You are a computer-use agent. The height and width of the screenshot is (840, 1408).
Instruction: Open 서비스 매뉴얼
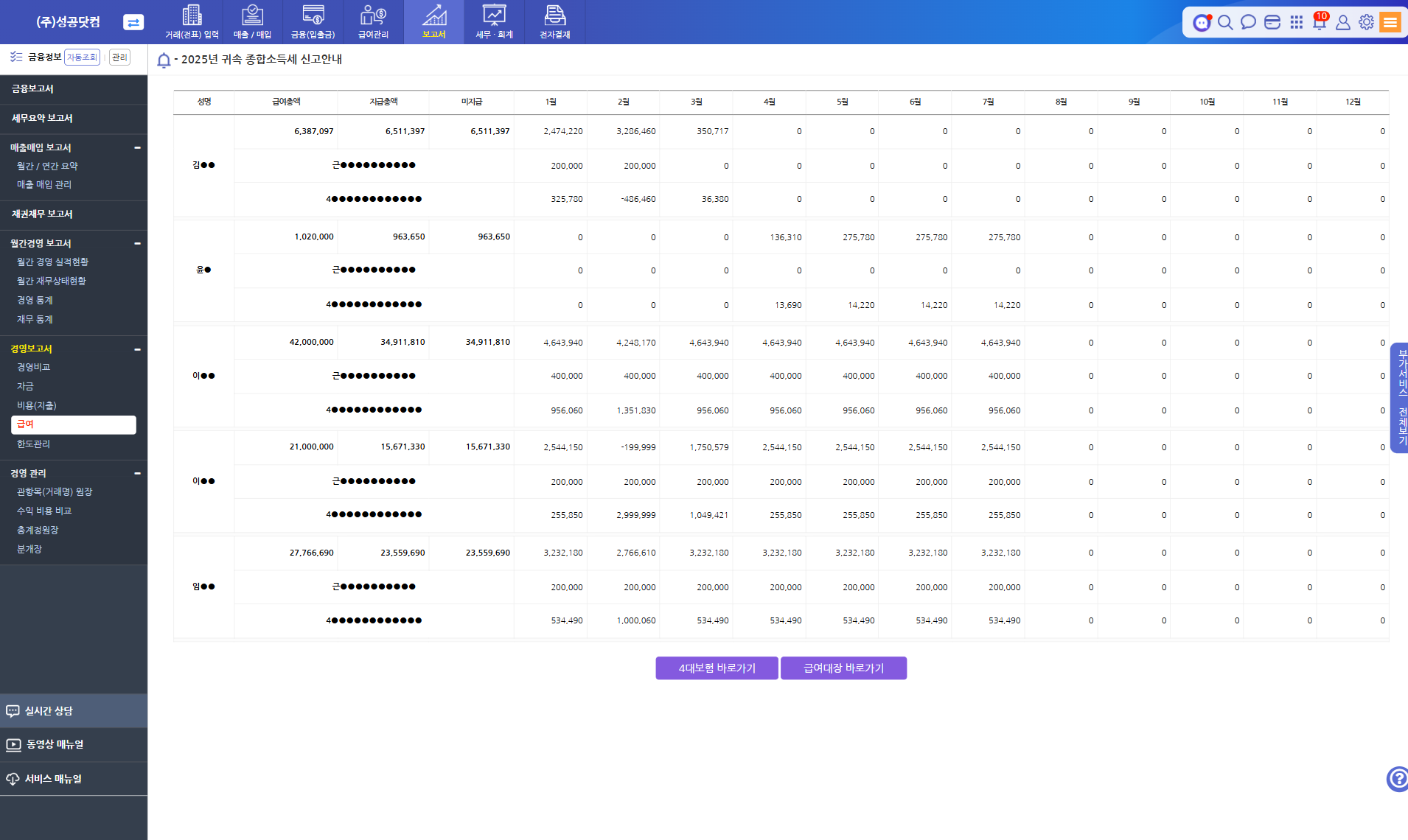tap(74, 779)
